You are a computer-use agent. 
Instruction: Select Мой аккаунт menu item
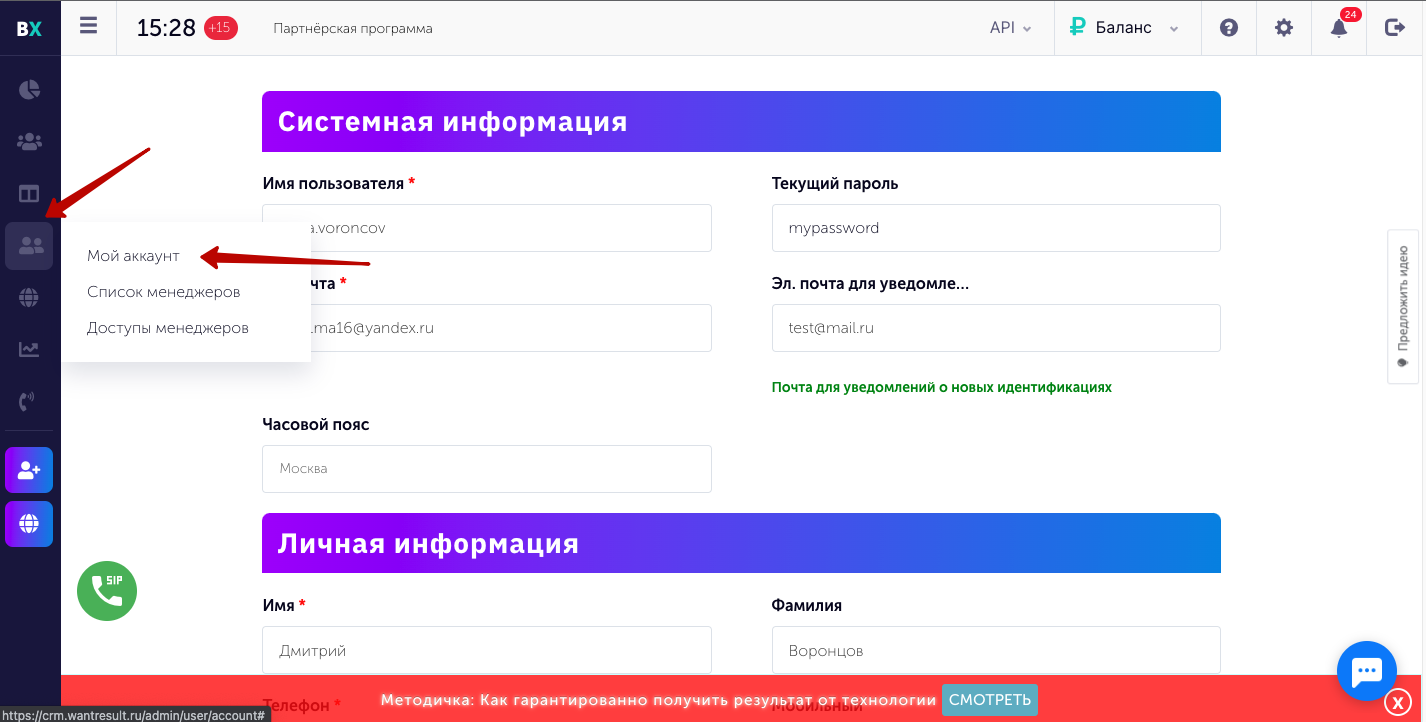coord(133,256)
